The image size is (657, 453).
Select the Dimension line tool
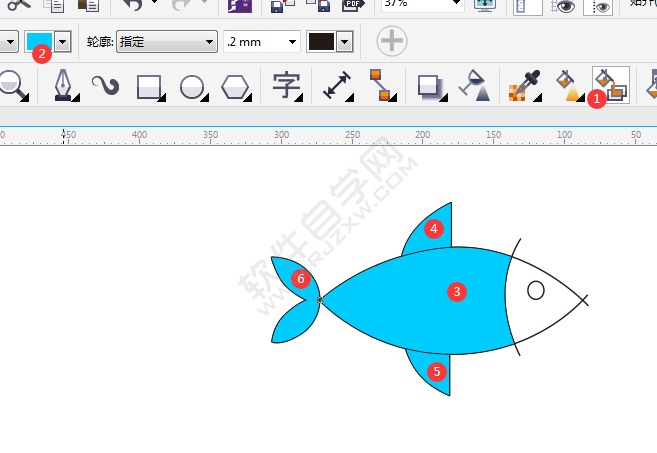[x=336, y=86]
